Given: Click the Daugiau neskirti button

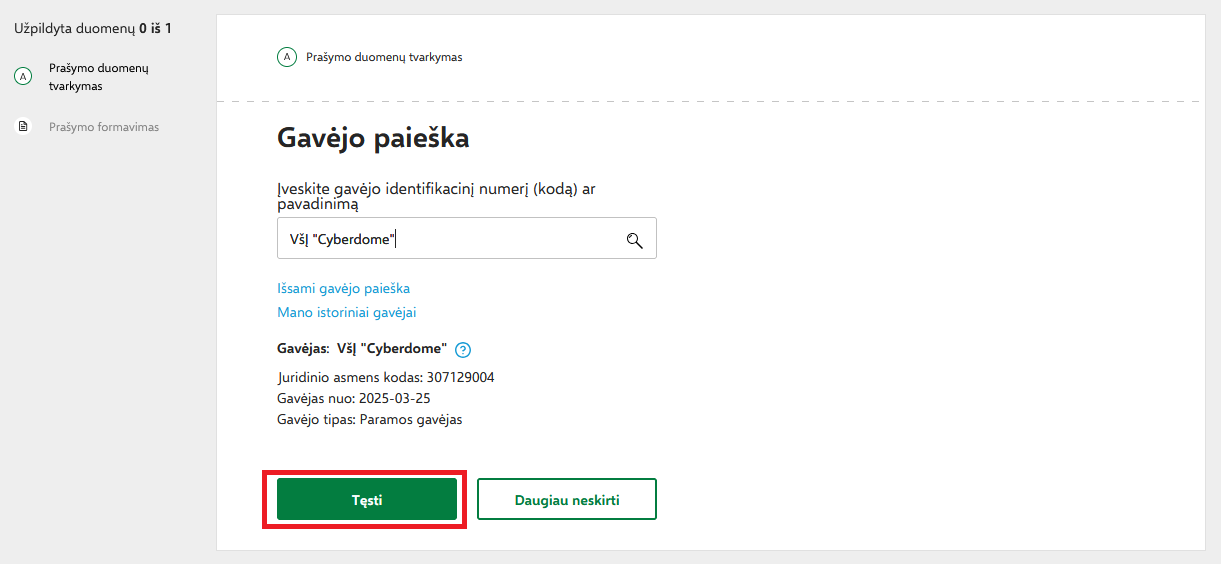Looking at the screenshot, I should [567, 499].
